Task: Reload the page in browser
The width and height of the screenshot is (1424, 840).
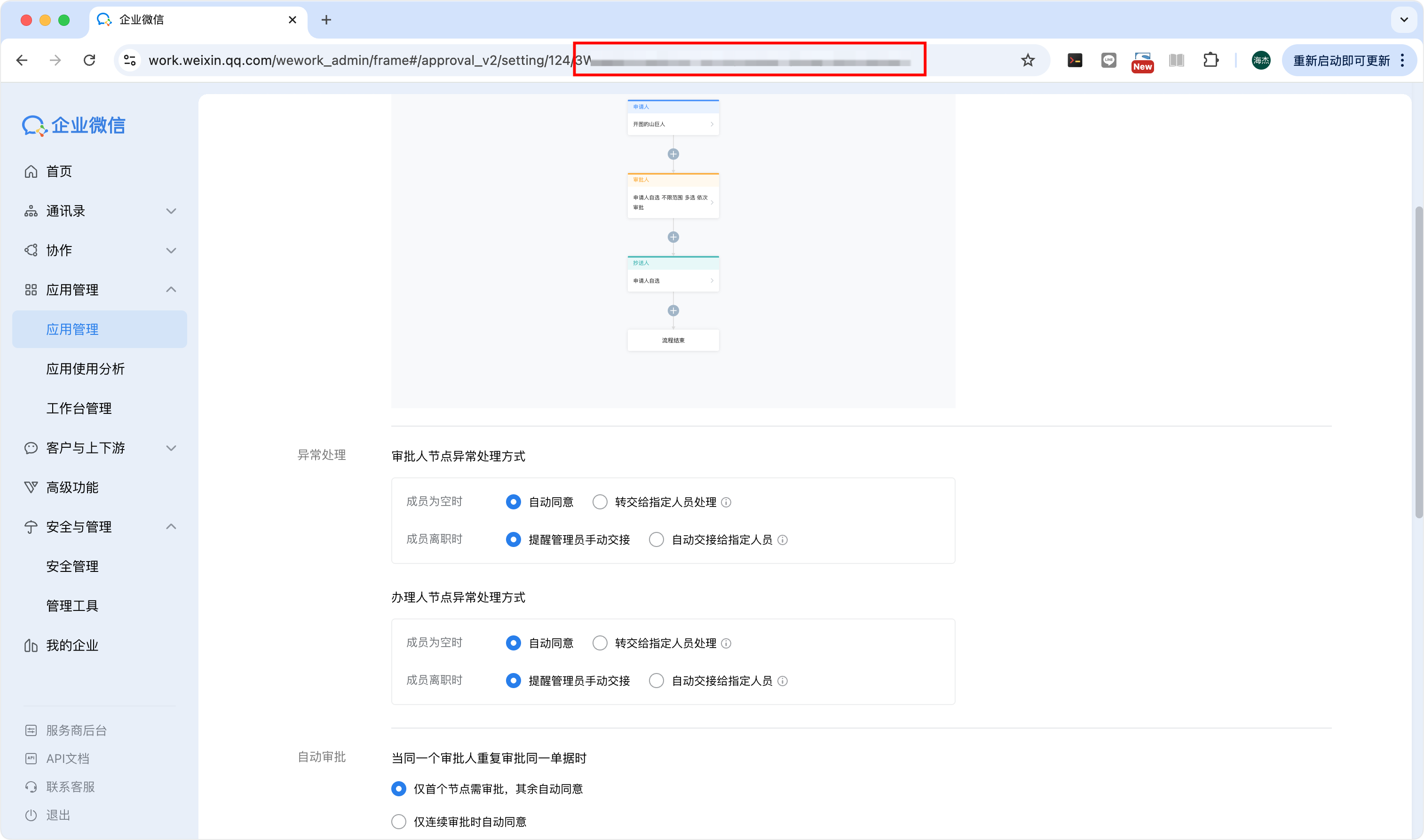Action: tap(89, 60)
